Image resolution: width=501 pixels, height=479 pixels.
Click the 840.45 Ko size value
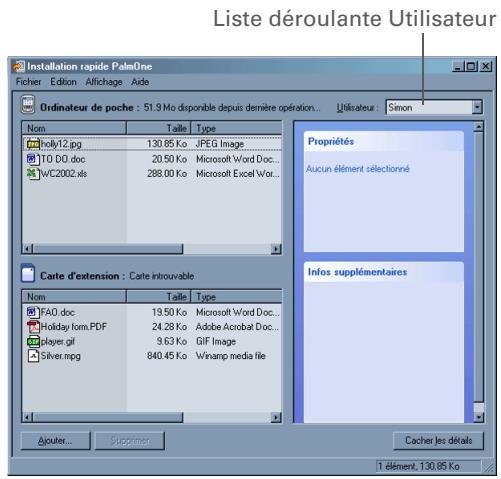[x=167, y=356]
